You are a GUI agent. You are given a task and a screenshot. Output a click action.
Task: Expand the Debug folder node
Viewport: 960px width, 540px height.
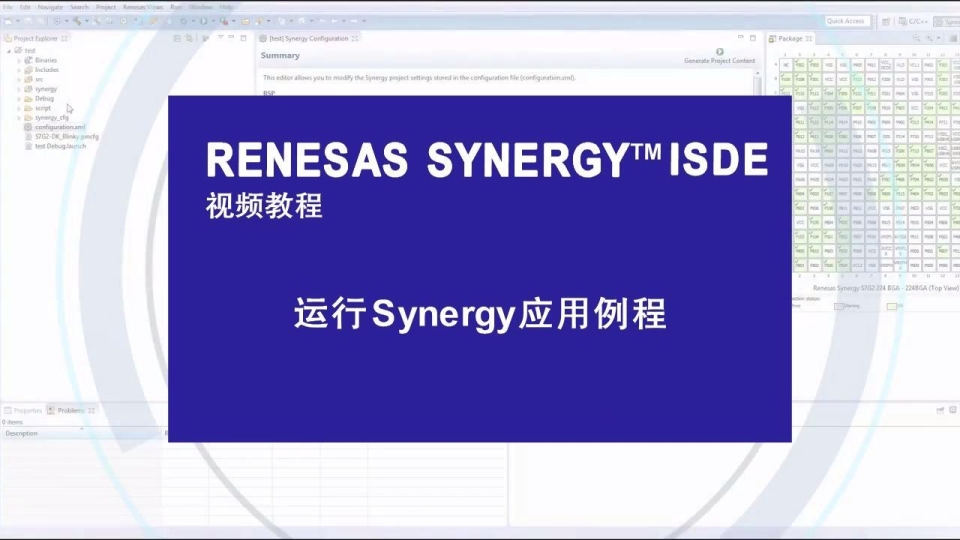19,99
